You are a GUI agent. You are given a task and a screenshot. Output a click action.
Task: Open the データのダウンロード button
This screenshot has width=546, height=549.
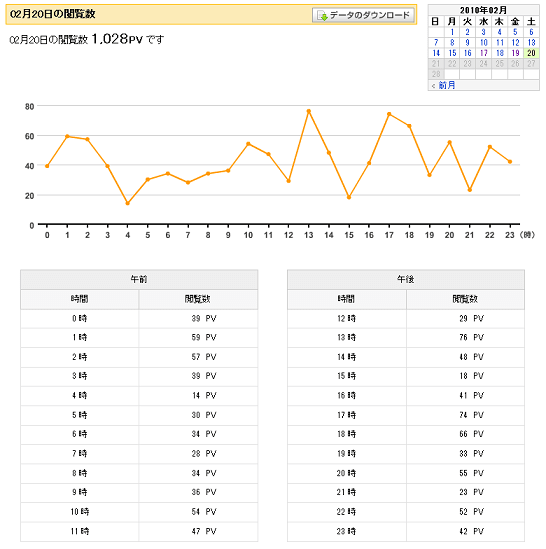(x=363, y=15)
